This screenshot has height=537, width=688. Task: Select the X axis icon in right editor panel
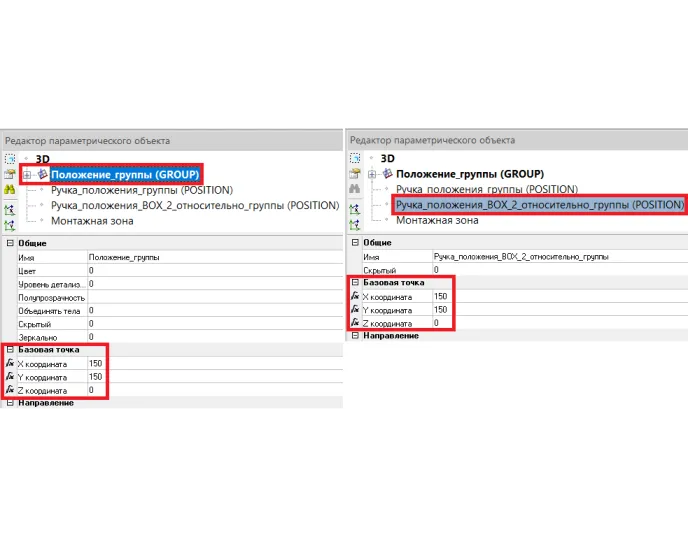[x=355, y=209]
